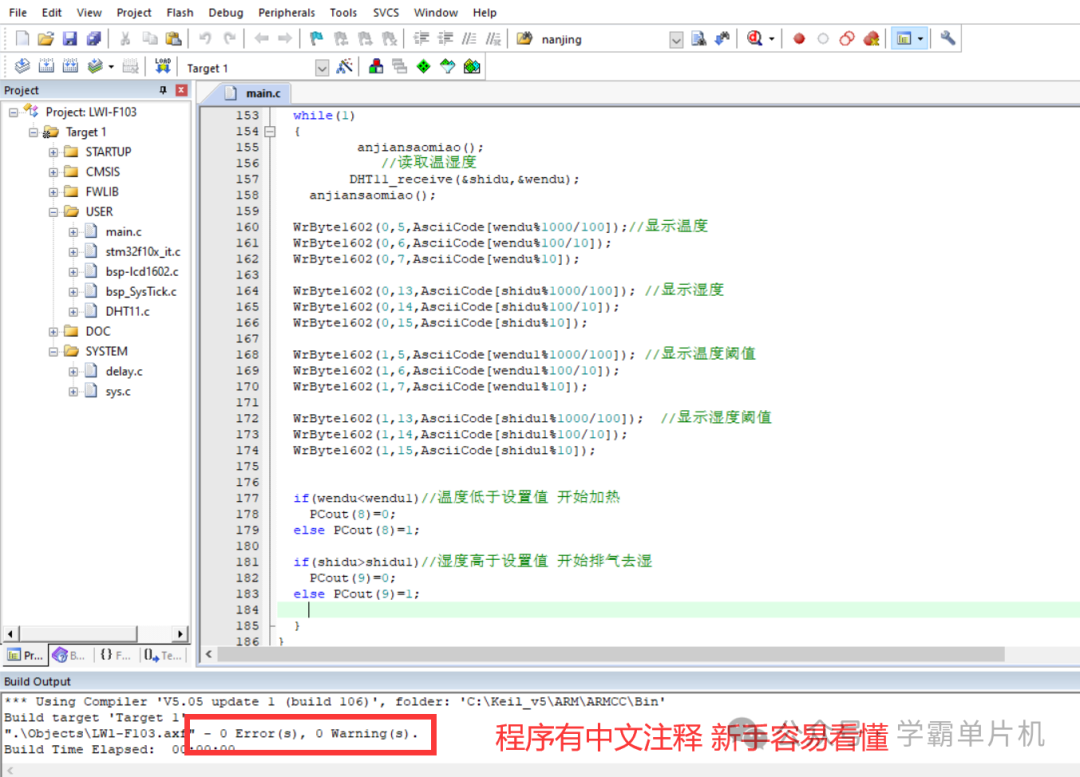Click the Select Software Packs icon

tap(448, 66)
